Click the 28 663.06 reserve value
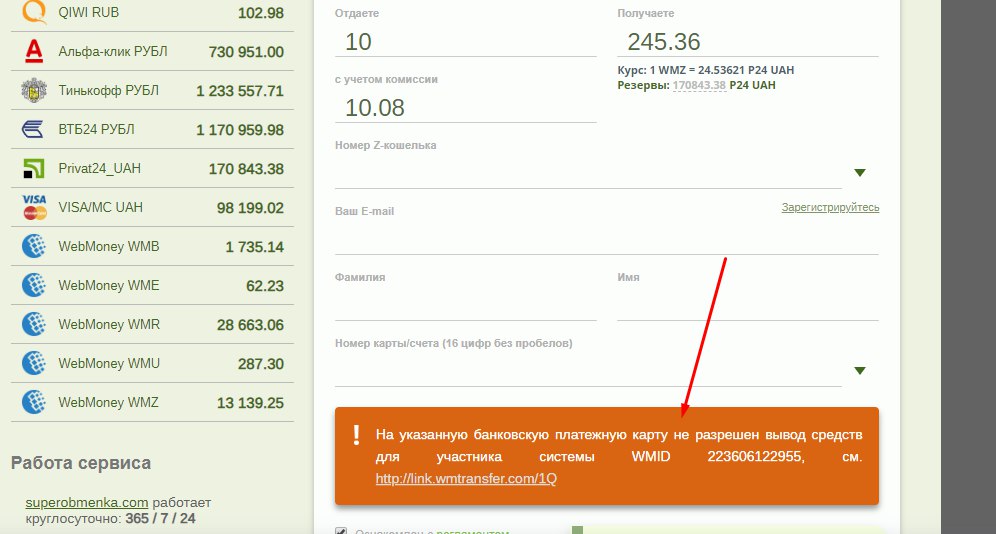 250,325
